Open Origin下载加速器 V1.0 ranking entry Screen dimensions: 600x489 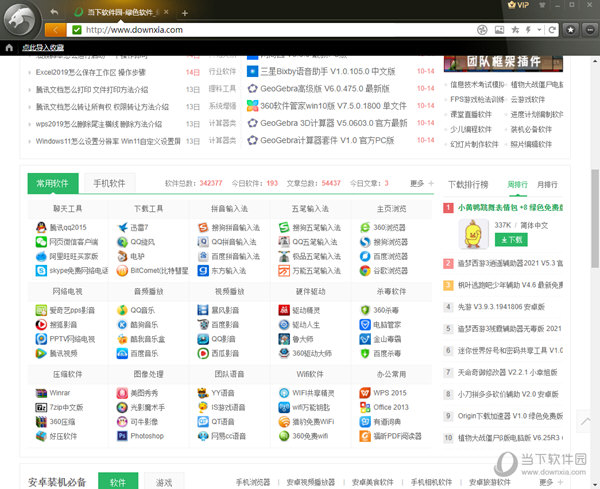[x=510, y=416]
